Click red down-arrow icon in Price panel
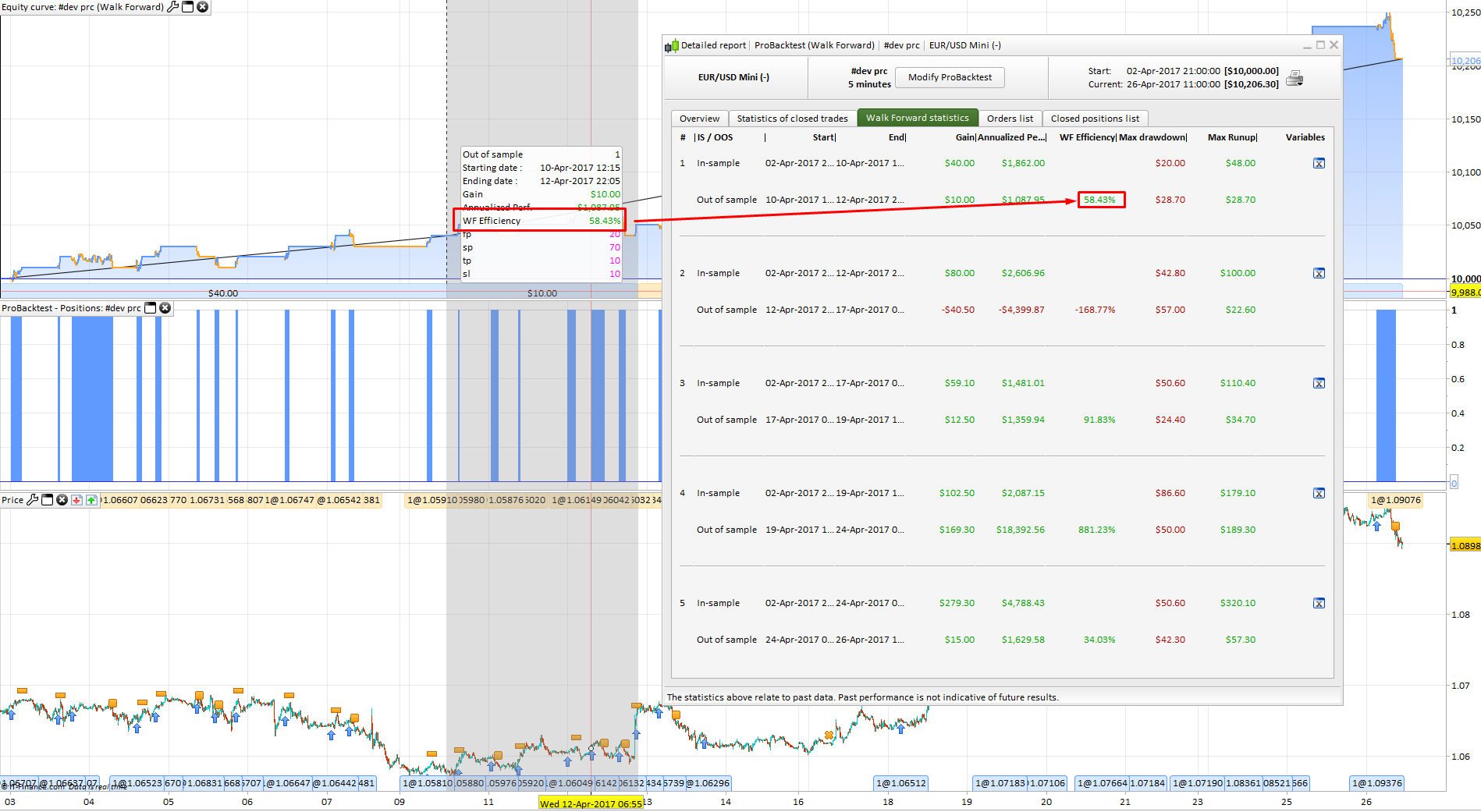The image size is (1481, 812). pyautogui.click(x=76, y=500)
